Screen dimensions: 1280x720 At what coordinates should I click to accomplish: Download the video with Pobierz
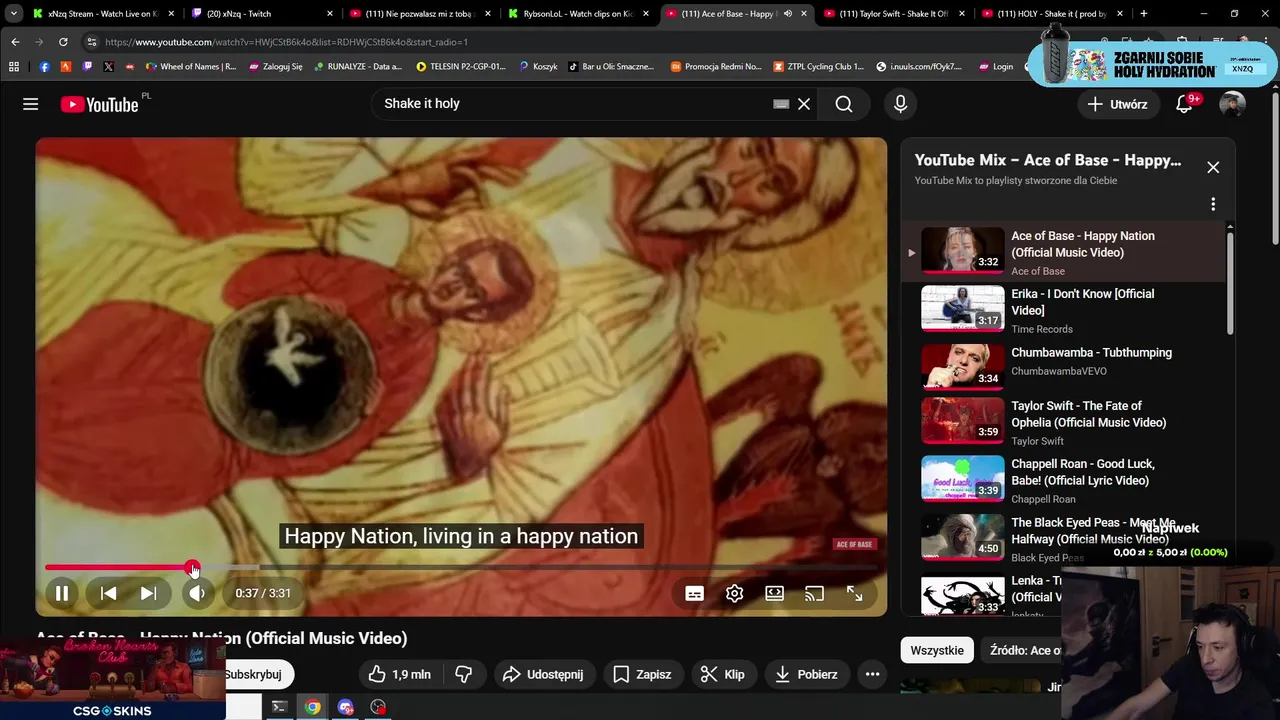click(806, 674)
